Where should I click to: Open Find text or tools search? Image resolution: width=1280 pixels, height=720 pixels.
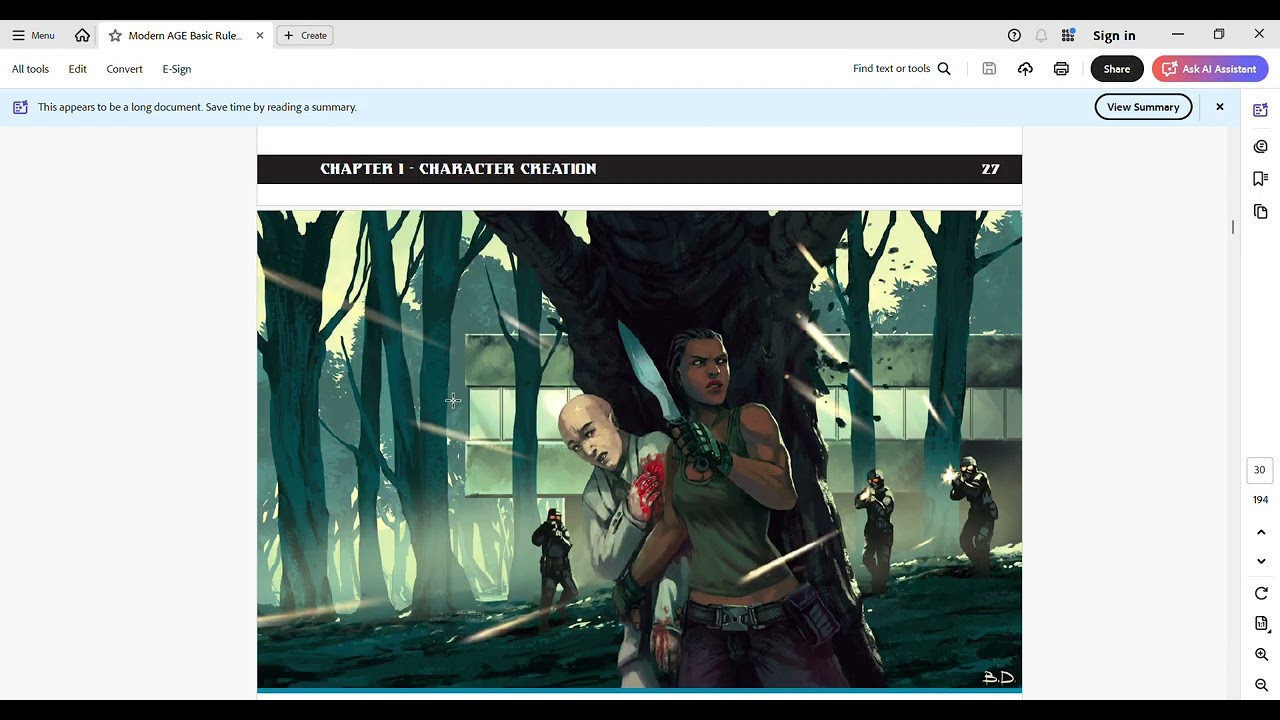[x=902, y=69]
